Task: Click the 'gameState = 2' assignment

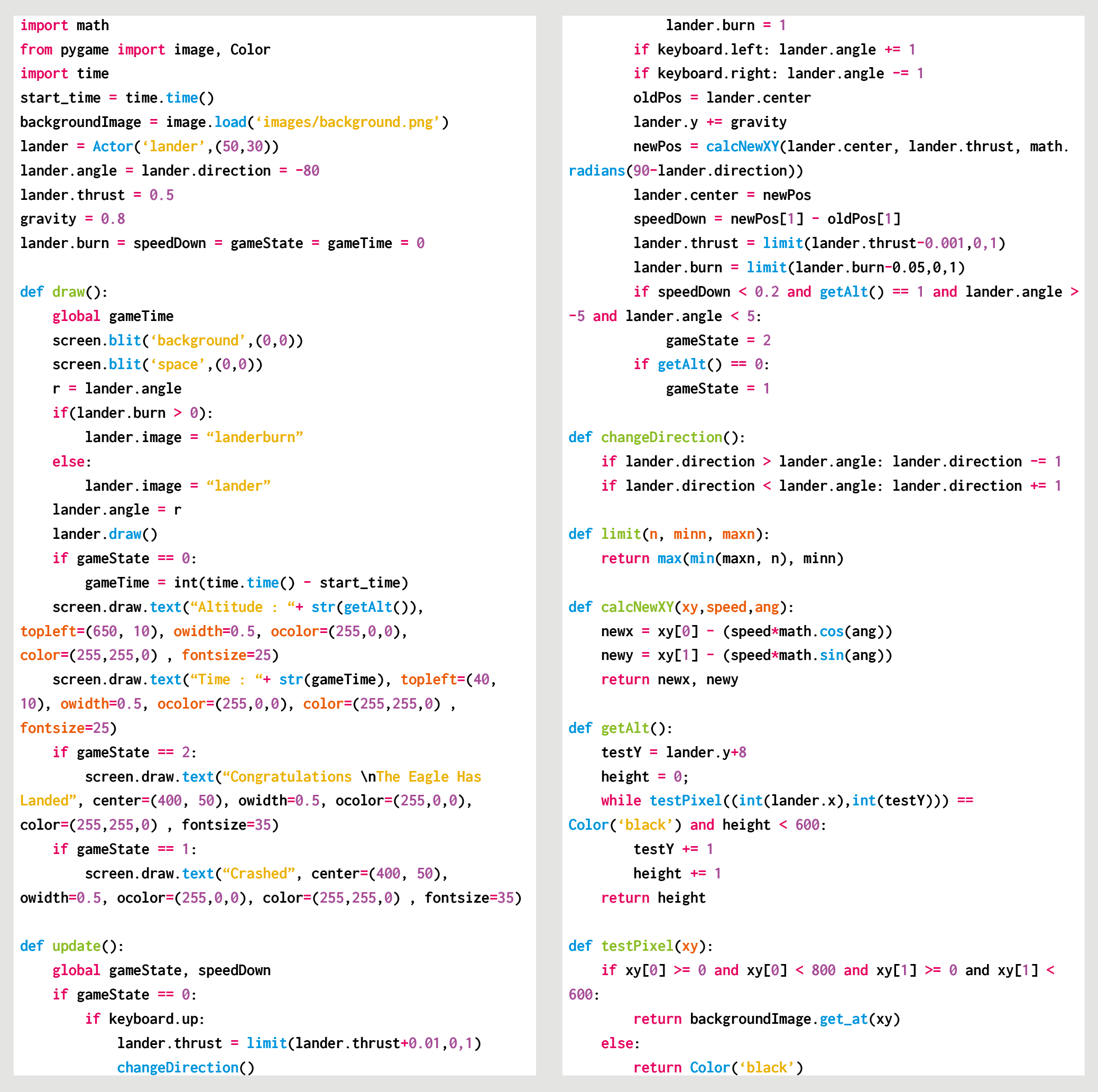Action: click(x=718, y=341)
